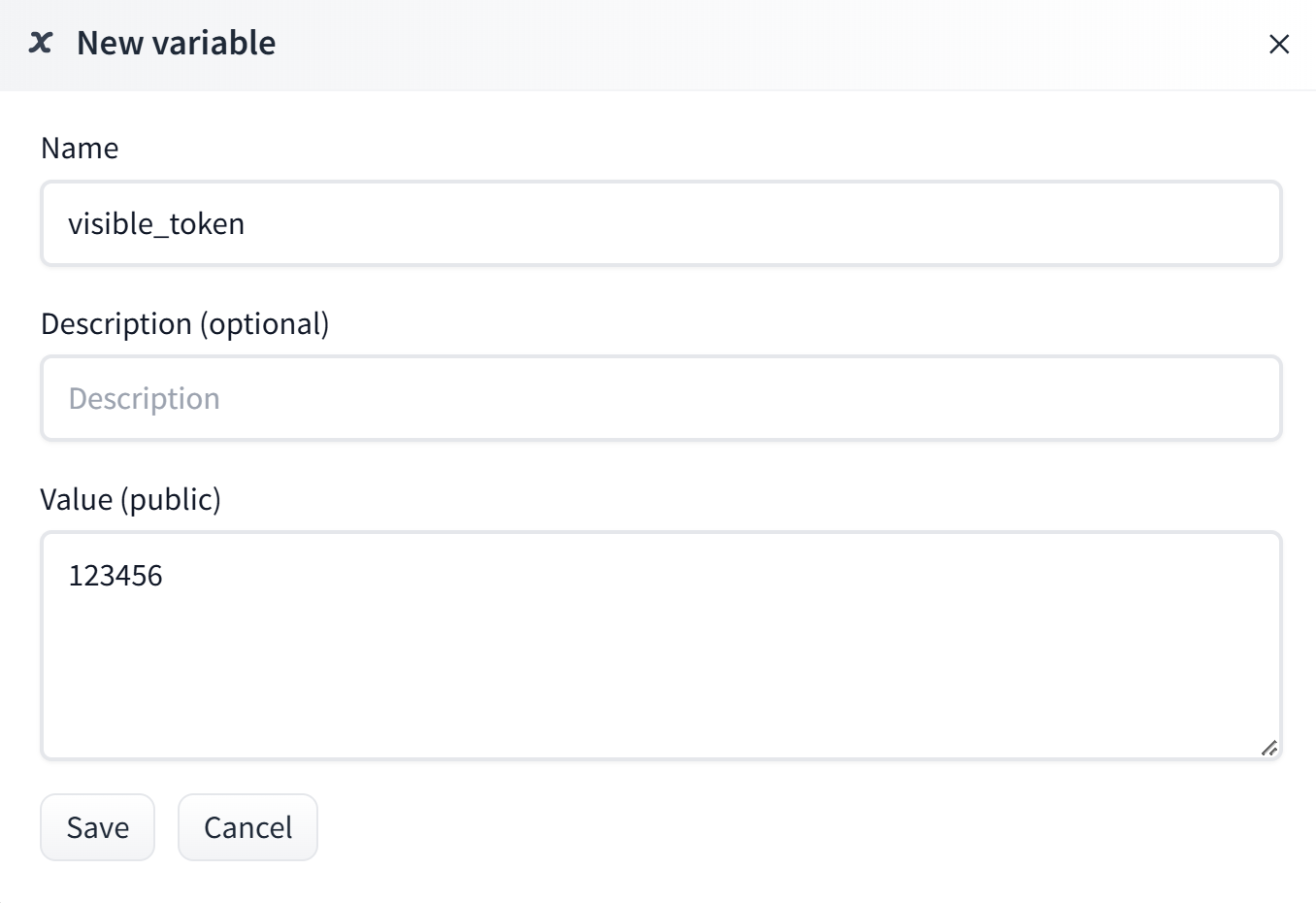Viewport: 1316px width, 903px height.
Task: Focus the Name input field
Action: tap(660, 223)
